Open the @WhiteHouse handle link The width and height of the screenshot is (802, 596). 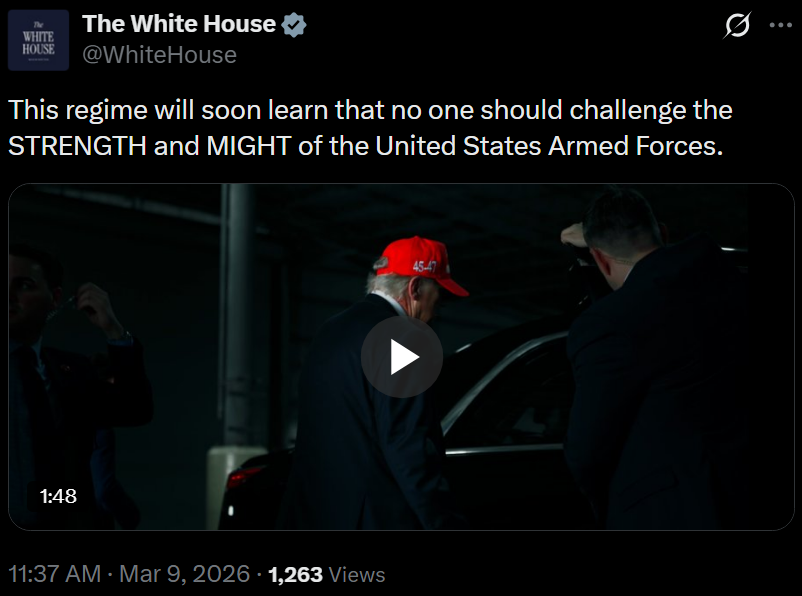pyautogui.click(x=159, y=55)
